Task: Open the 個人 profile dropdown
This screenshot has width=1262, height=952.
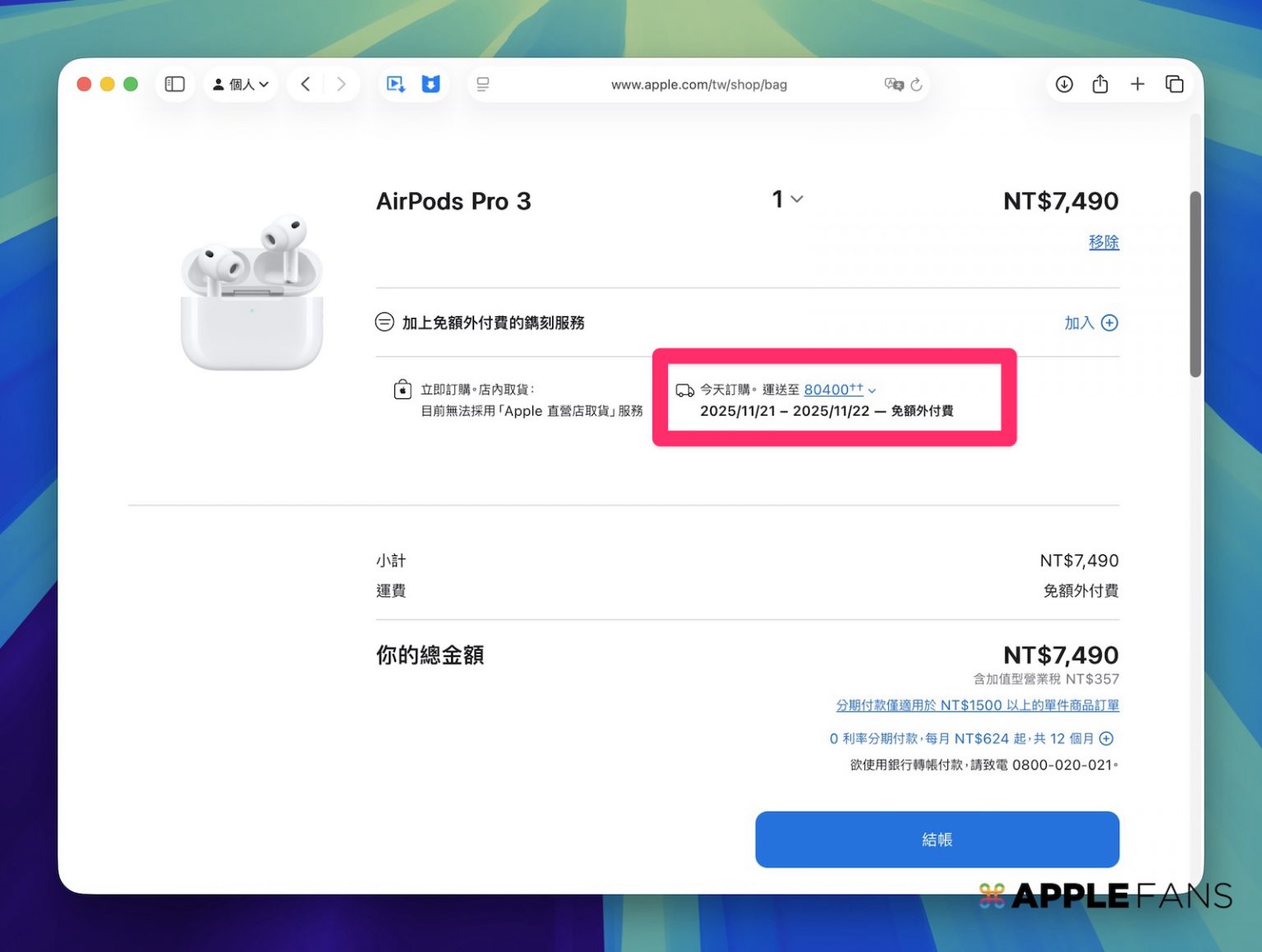Action: pos(241,84)
